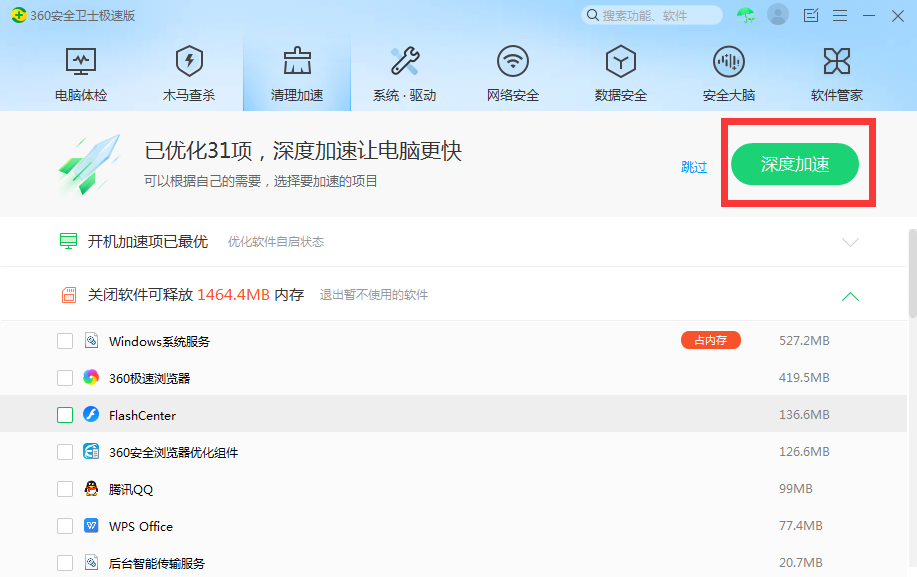This screenshot has width=917, height=577.
Task: Open the 网络安全 wifi icon
Action: click(513, 61)
